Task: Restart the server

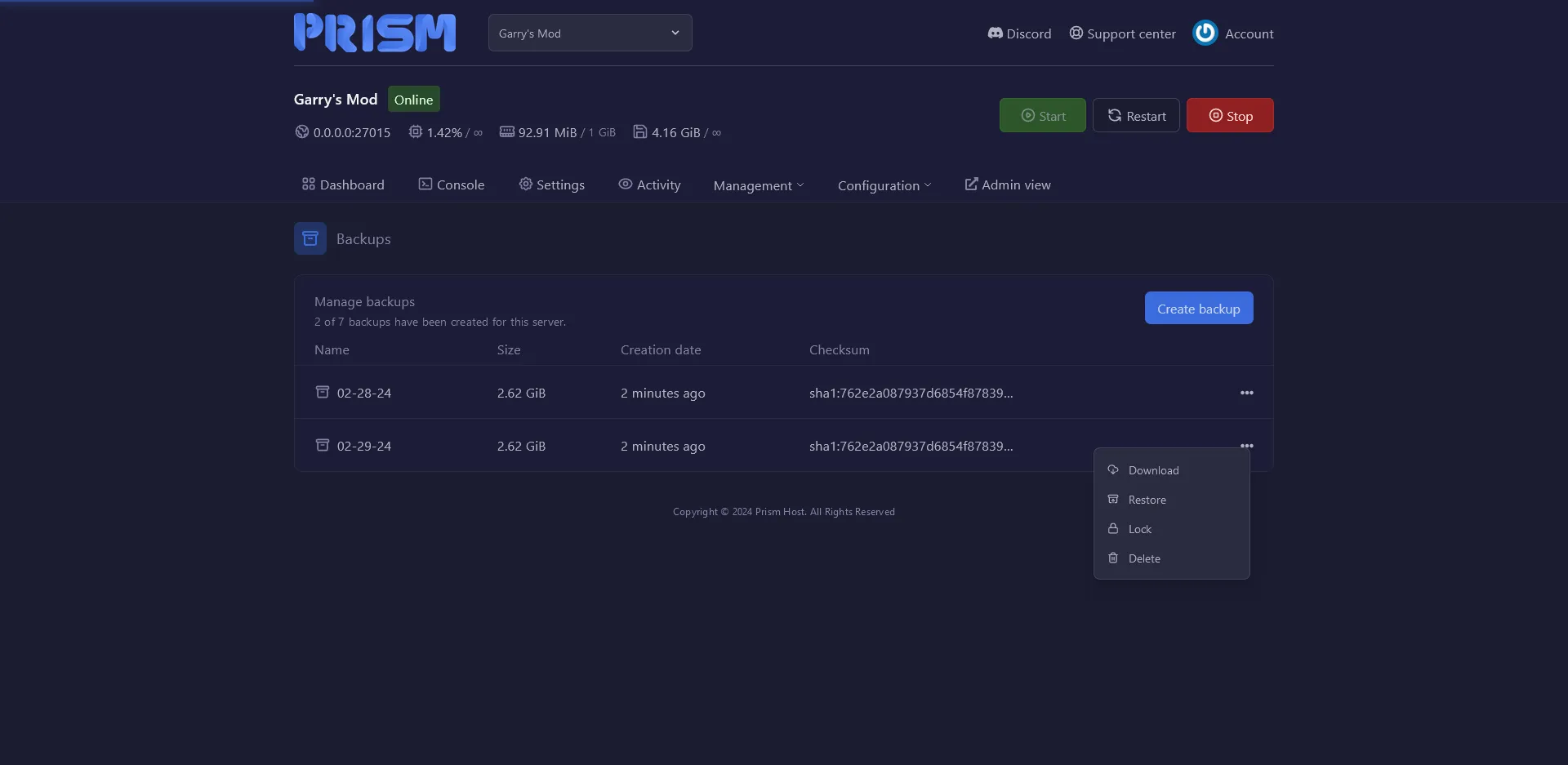Action: click(1136, 116)
